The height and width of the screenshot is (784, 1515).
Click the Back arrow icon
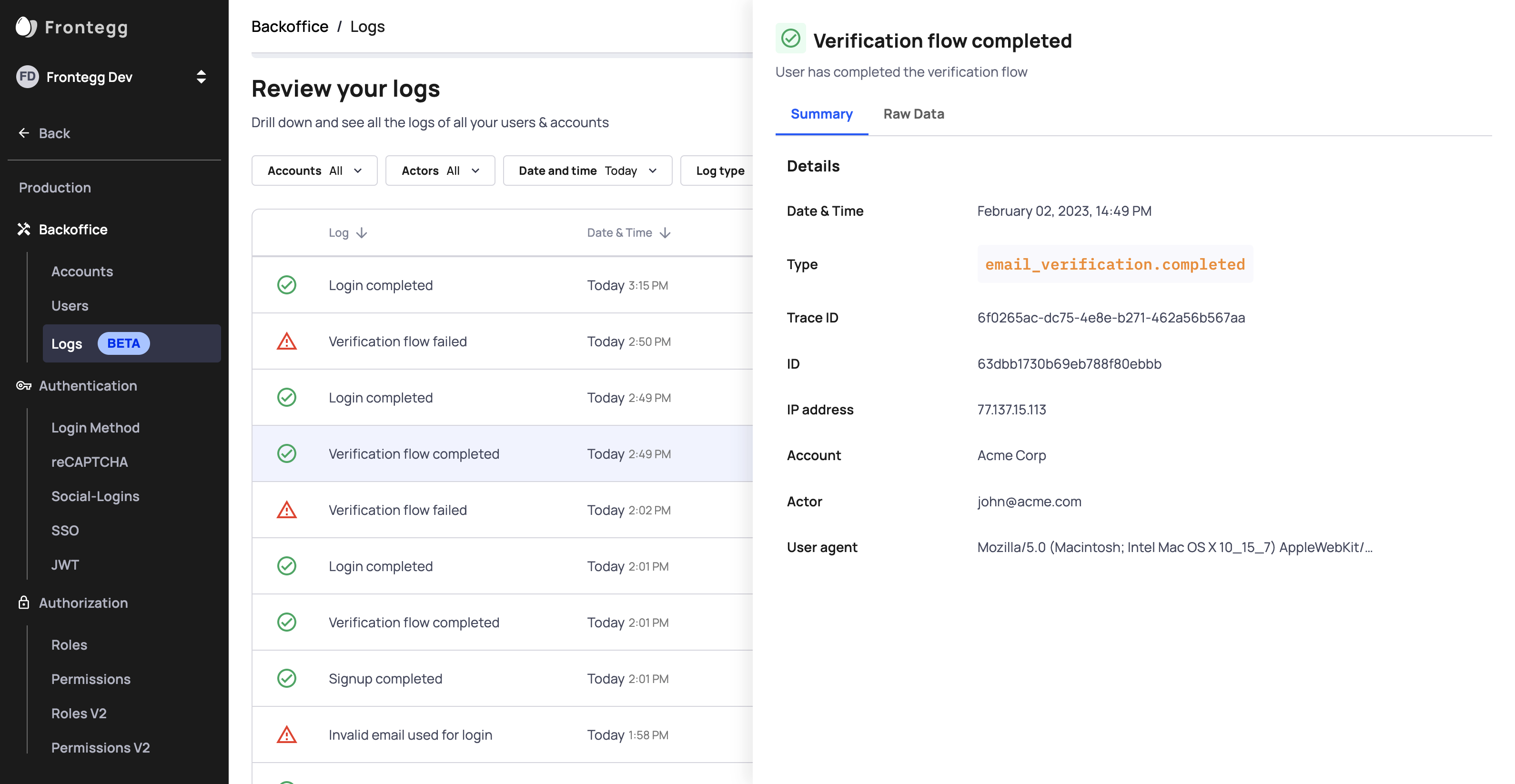pyautogui.click(x=23, y=133)
